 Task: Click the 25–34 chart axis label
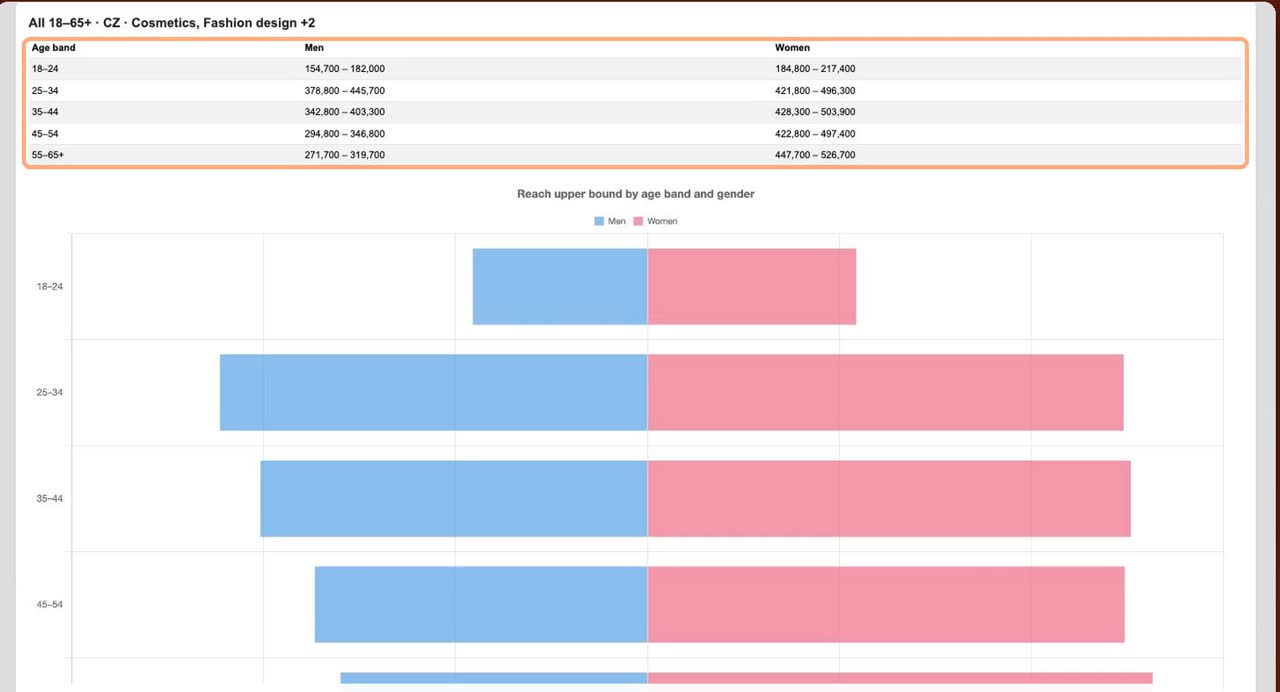[50, 393]
